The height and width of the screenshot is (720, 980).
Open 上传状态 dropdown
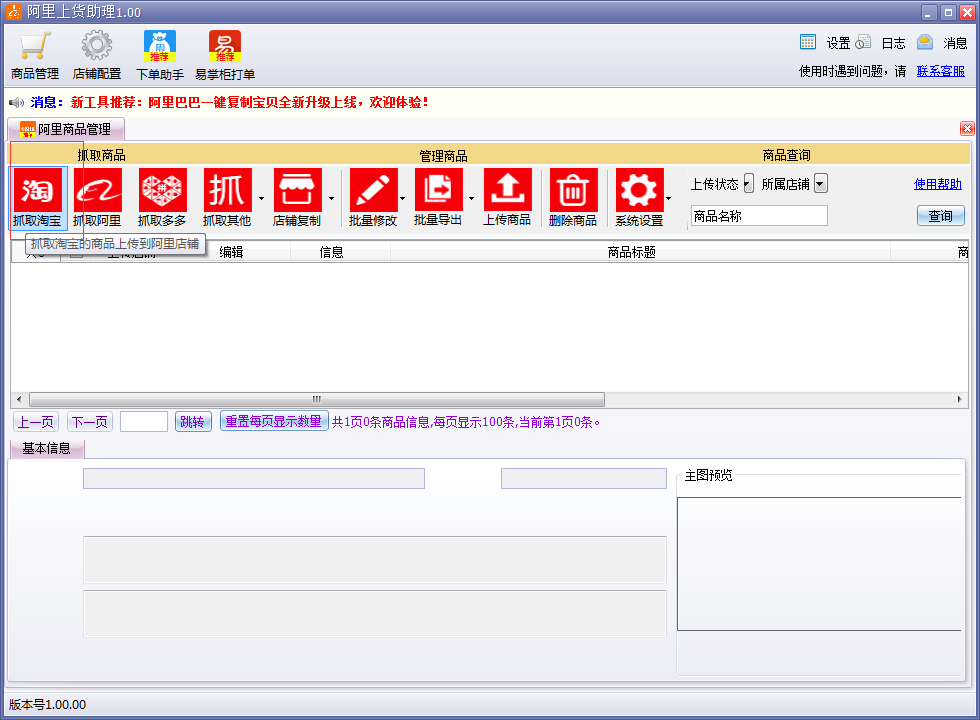tap(748, 184)
